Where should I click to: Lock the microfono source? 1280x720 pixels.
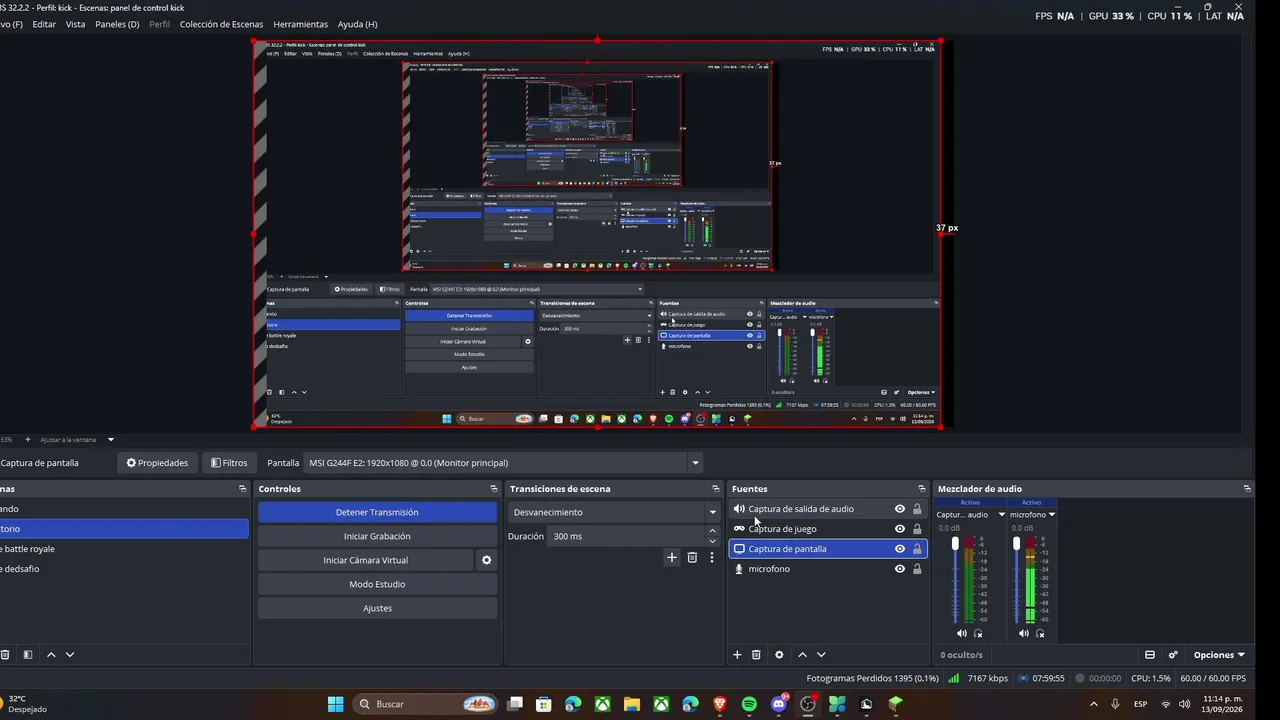917,569
